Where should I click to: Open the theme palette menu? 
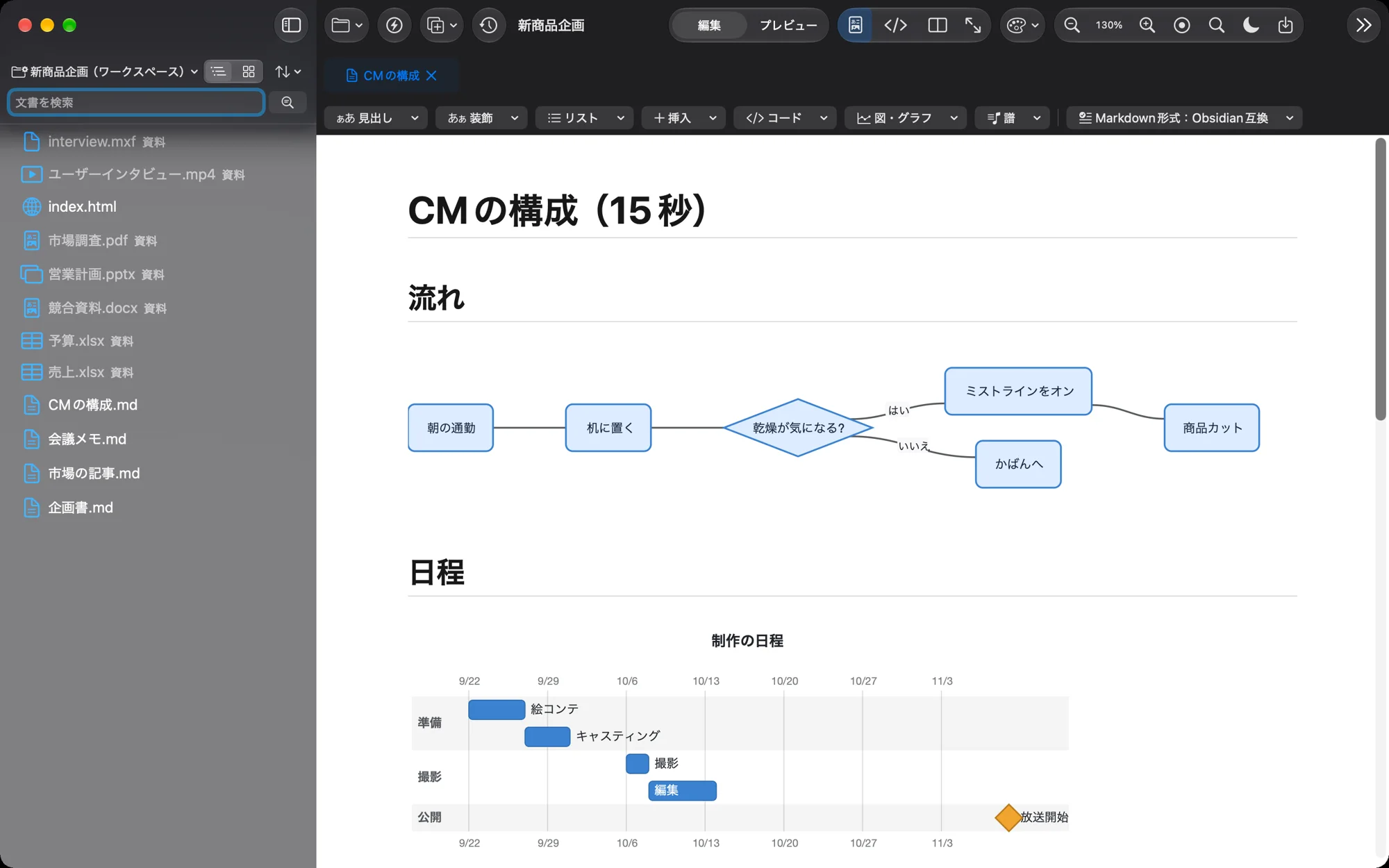(x=1022, y=26)
